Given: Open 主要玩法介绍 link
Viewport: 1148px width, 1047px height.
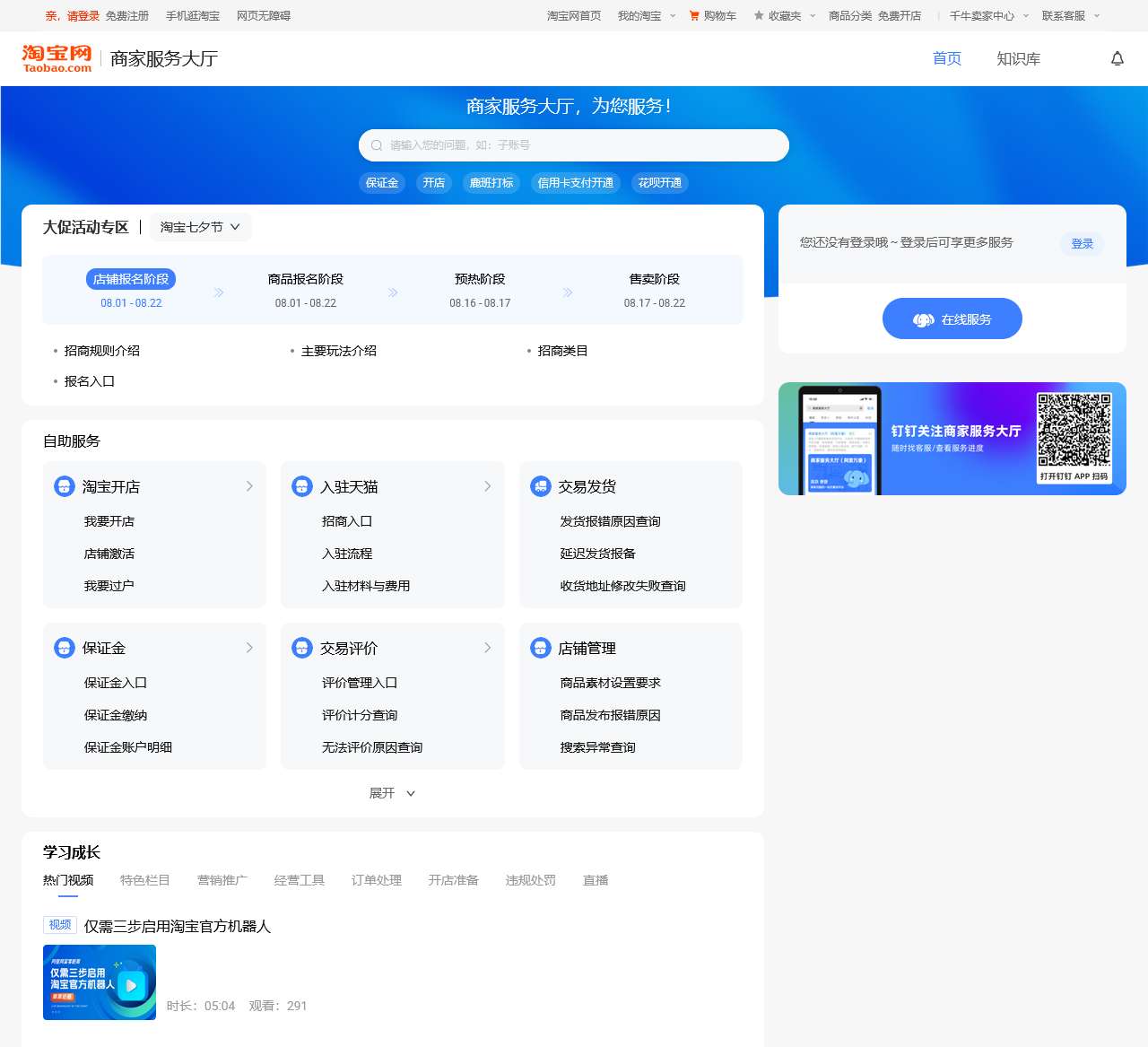Looking at the screenshot, I should pyautogui.click(x=339, y=351).
